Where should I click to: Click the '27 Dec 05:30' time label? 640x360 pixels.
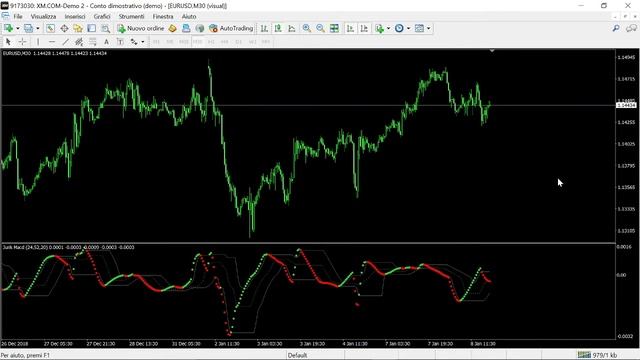coord(58,344)
